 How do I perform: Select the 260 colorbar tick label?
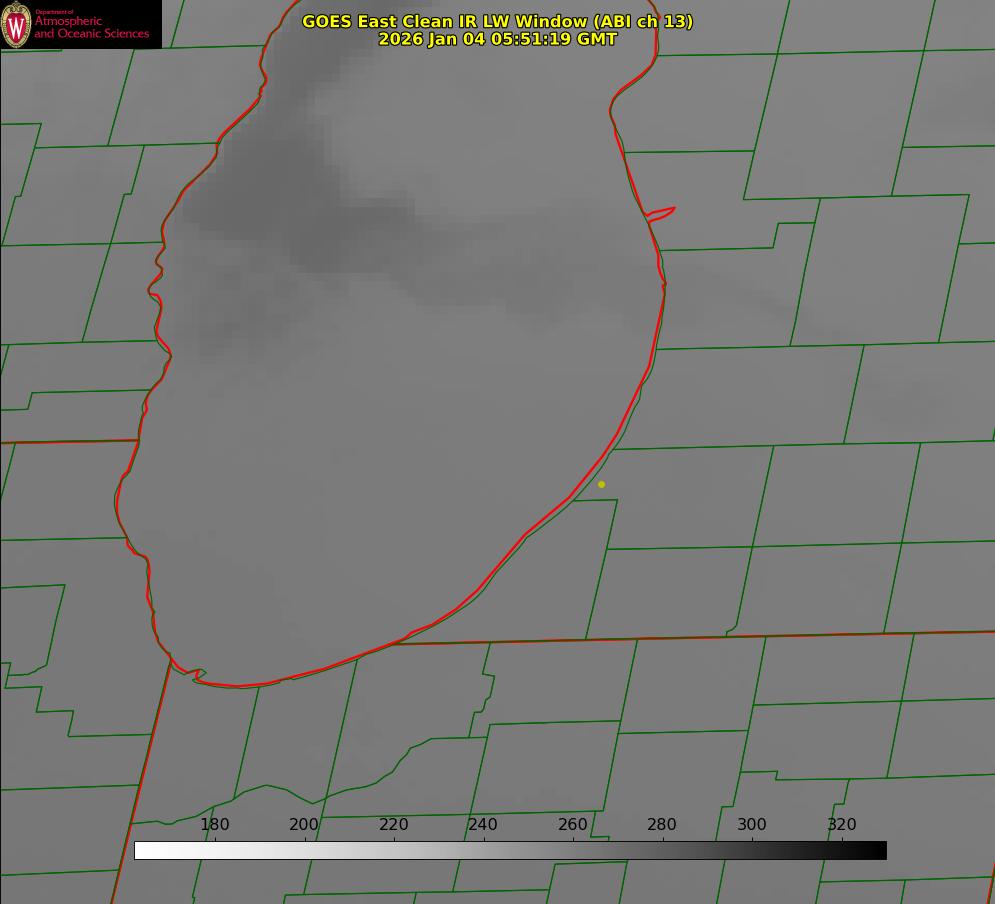click(x=573, y=825)
